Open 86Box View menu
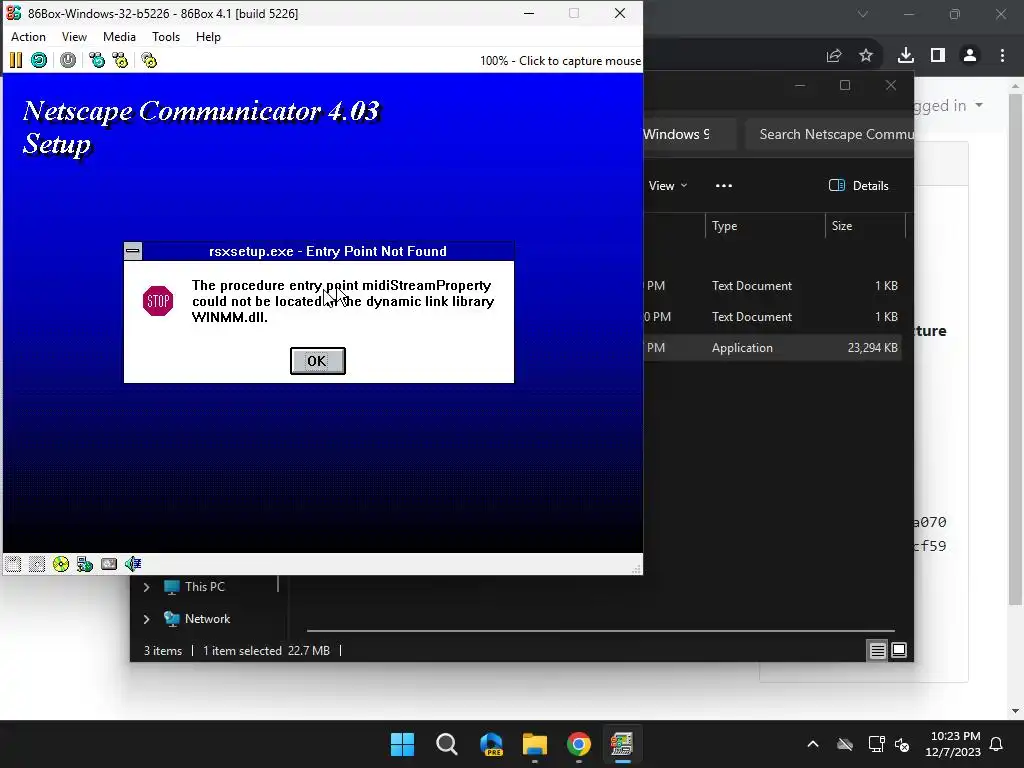The height and width of the screenshot is (768, 1024). coord(74,37)
